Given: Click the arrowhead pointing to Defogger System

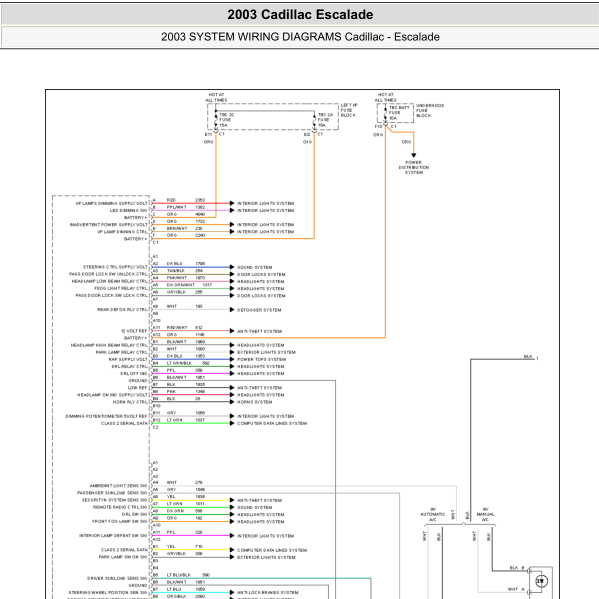Looking at the screenshot, I should (x=232, y=309).
